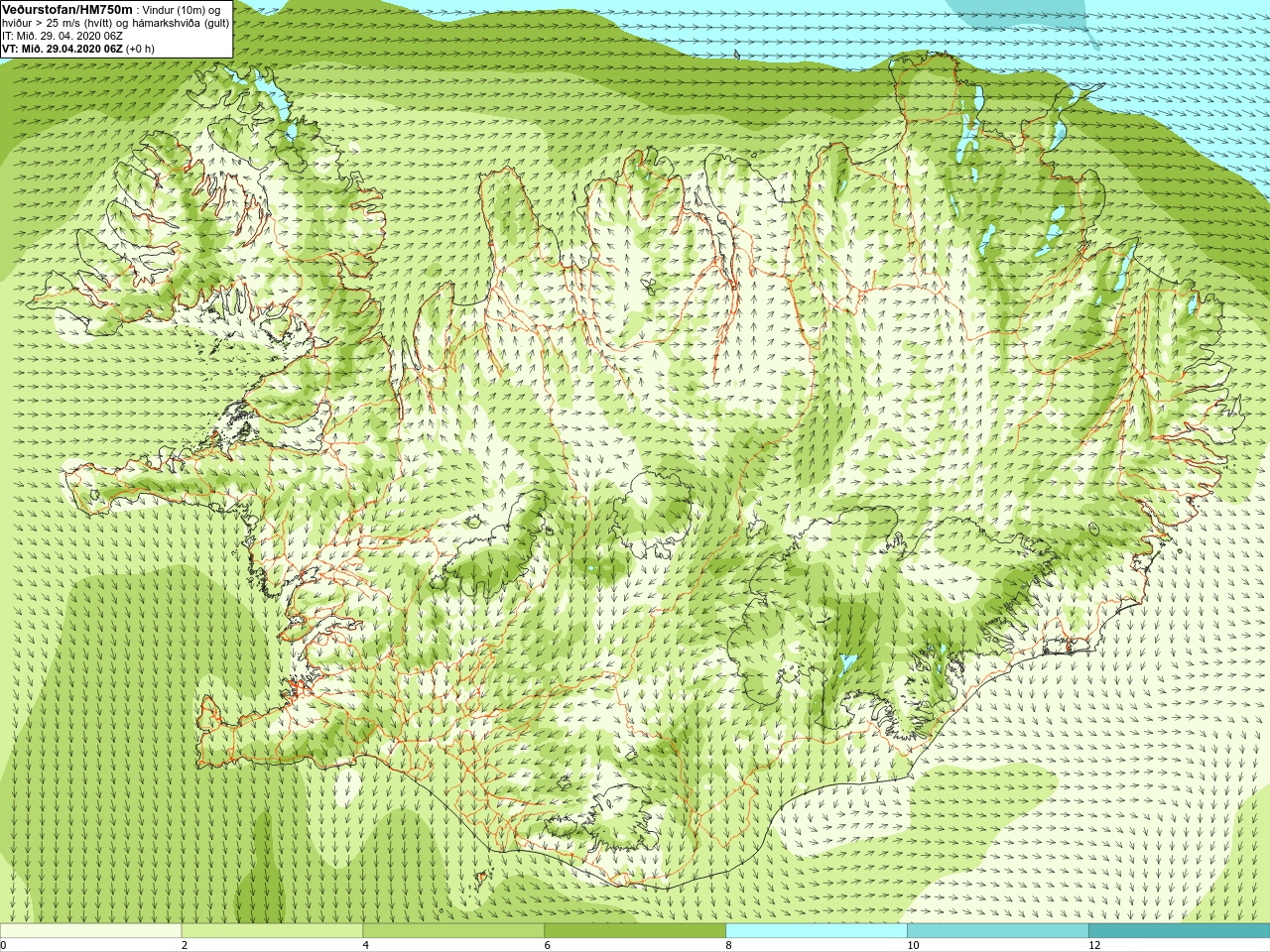Click the '8' label on the scale
This screenshot has height=952, width=1270.
[x=729, y=945]
